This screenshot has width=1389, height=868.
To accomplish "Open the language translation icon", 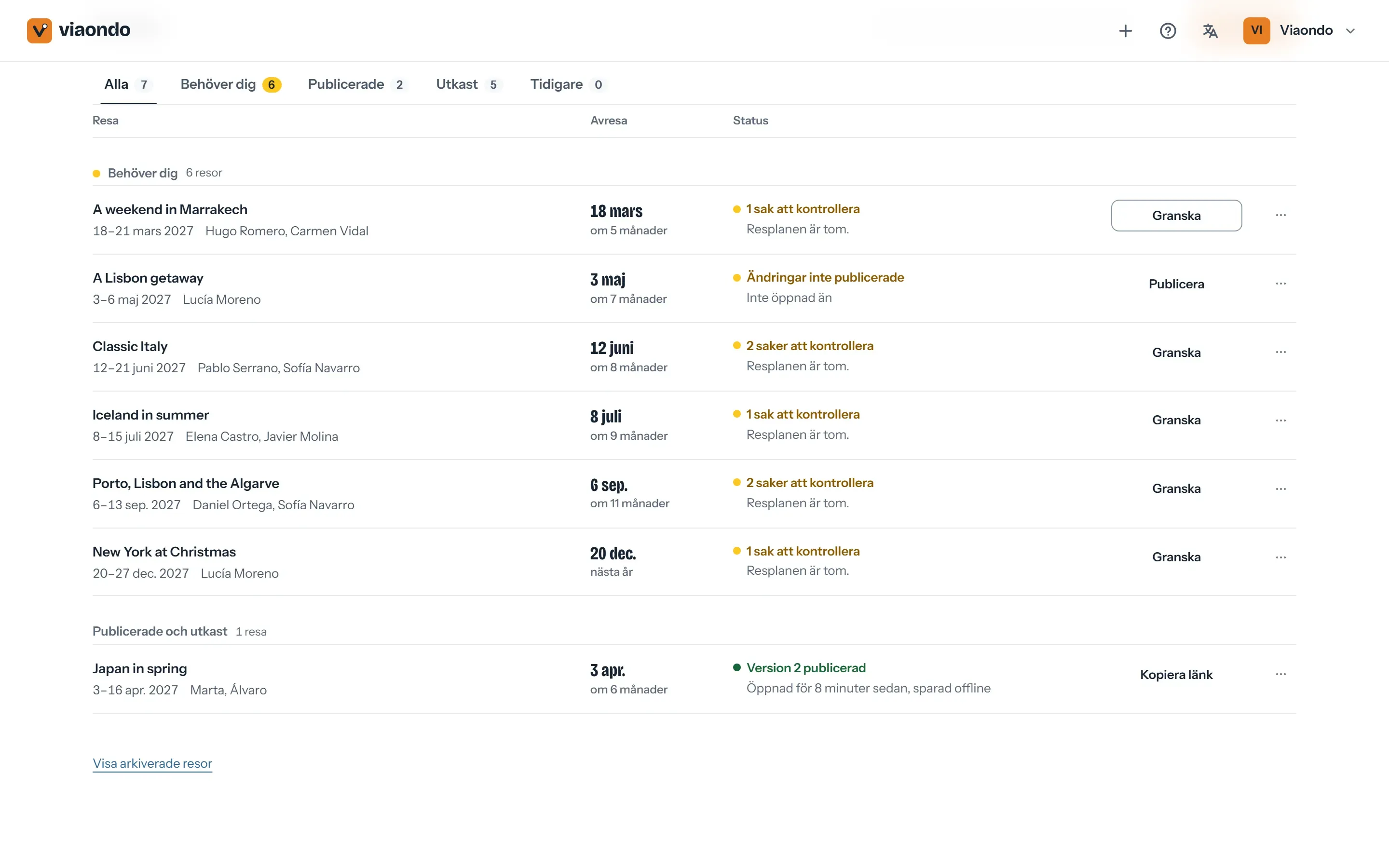I will (1210, 30).
